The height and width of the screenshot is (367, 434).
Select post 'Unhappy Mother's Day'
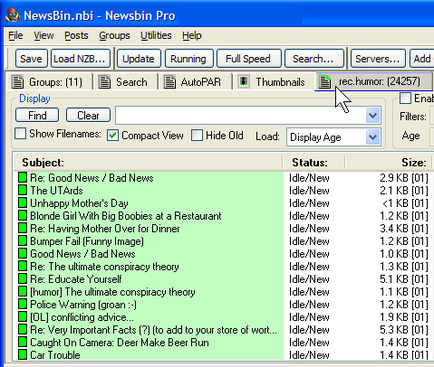click(79, 203)
